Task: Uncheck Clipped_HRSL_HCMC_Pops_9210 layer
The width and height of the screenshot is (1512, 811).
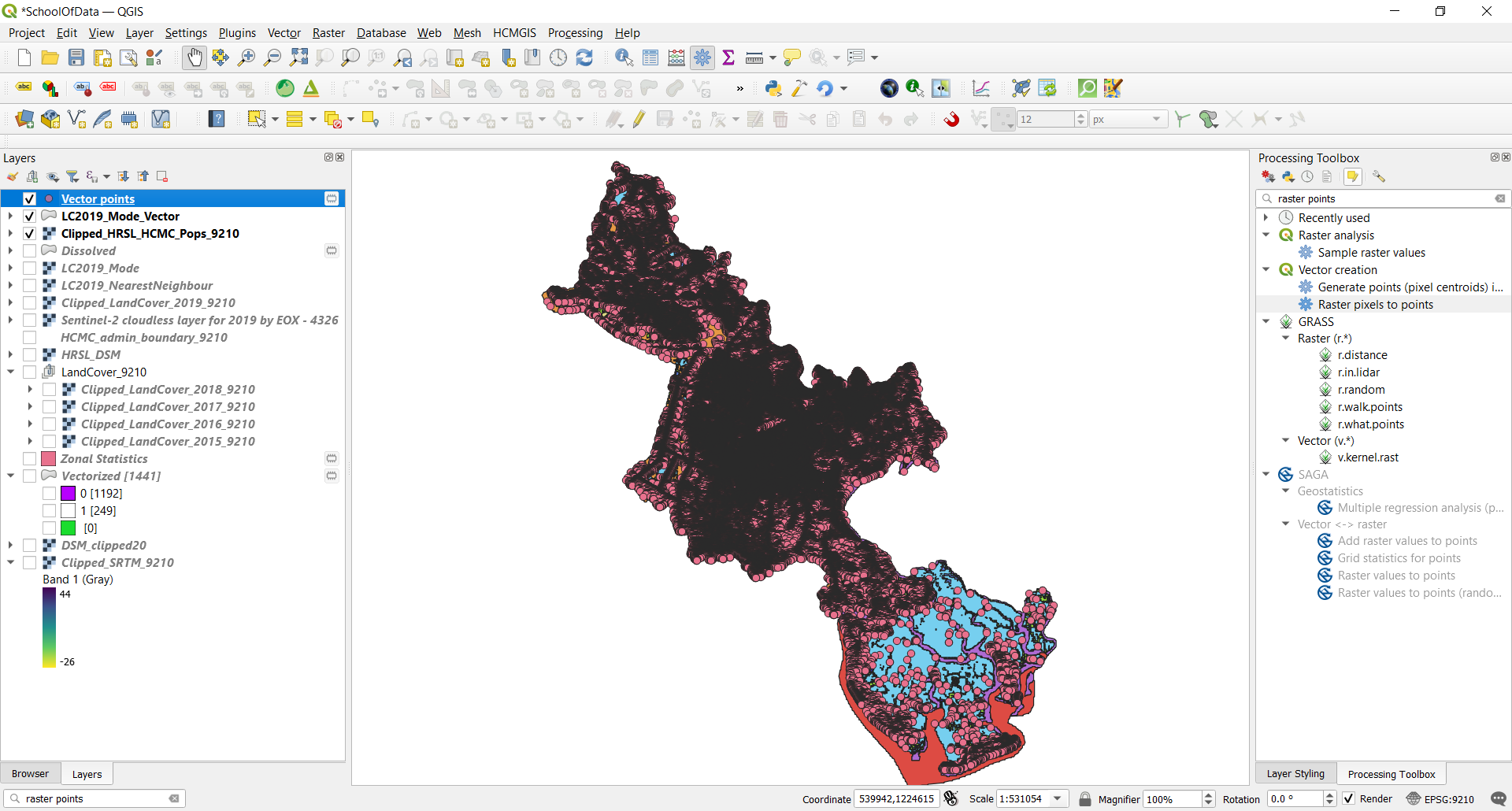Action: [x=29, y=234]
